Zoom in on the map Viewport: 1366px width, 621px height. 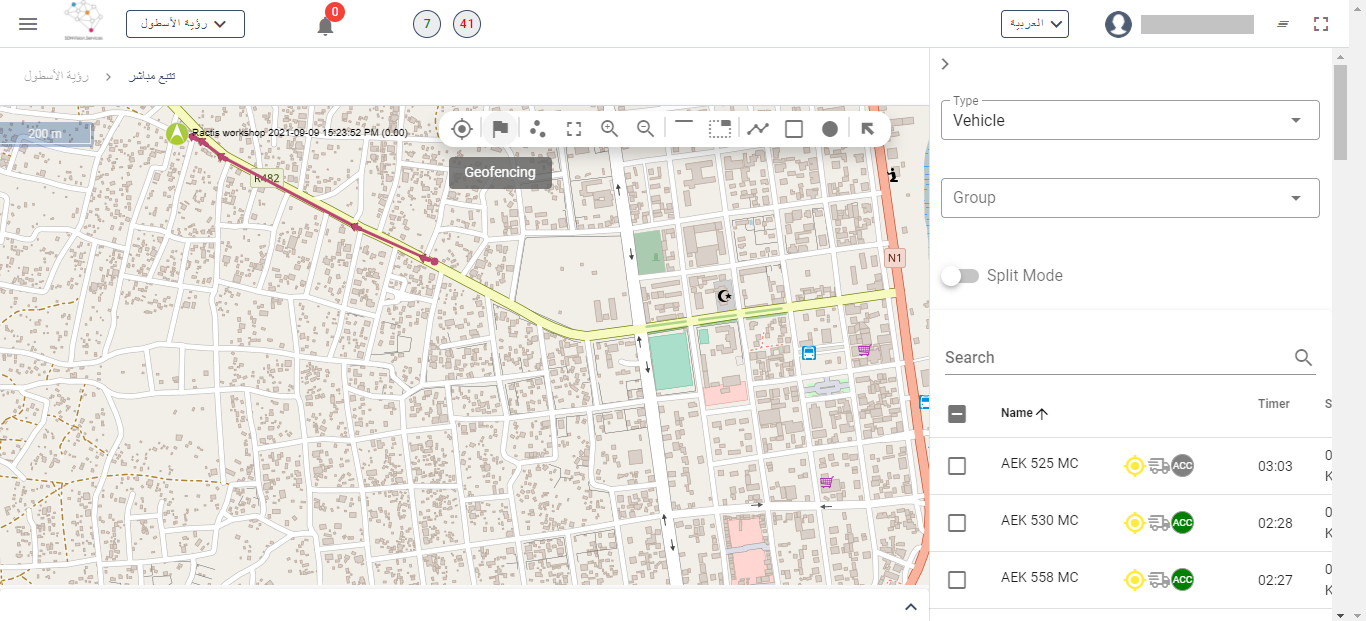[609, 128]
